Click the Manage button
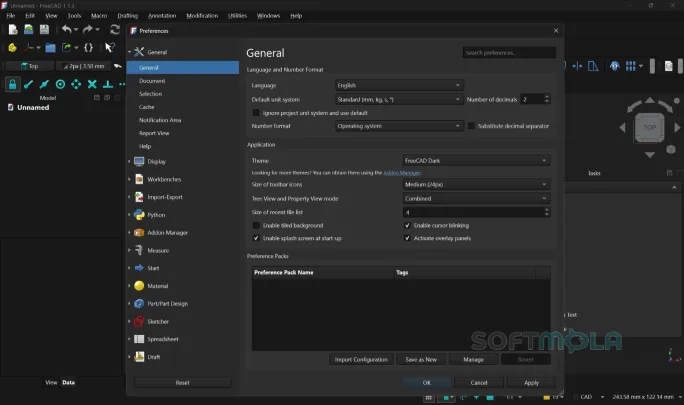The width and height of the screenshot is (684, 405). (x=473, y=360)
